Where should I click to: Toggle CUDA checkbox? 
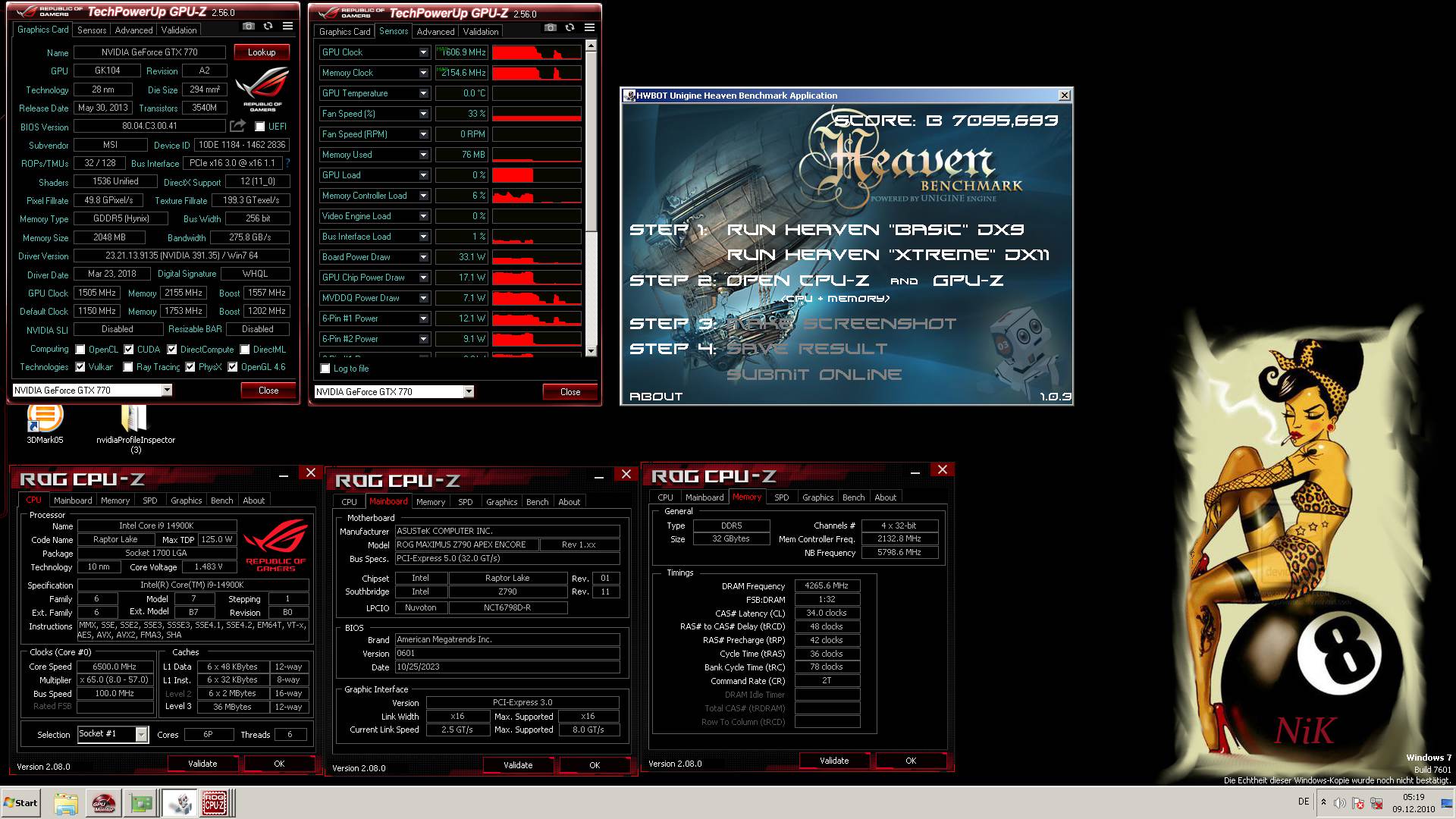129,350
